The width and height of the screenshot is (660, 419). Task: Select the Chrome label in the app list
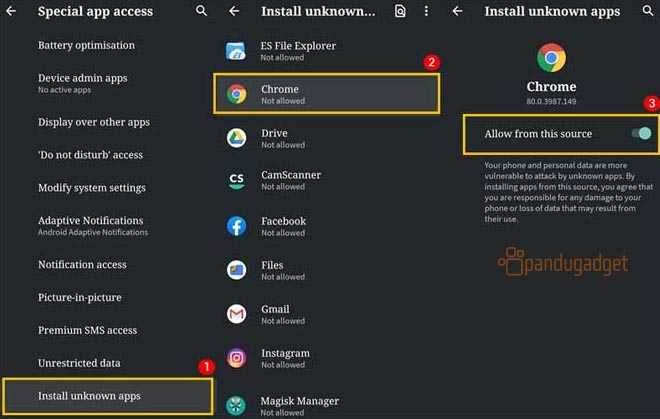[x=279, y=89]
